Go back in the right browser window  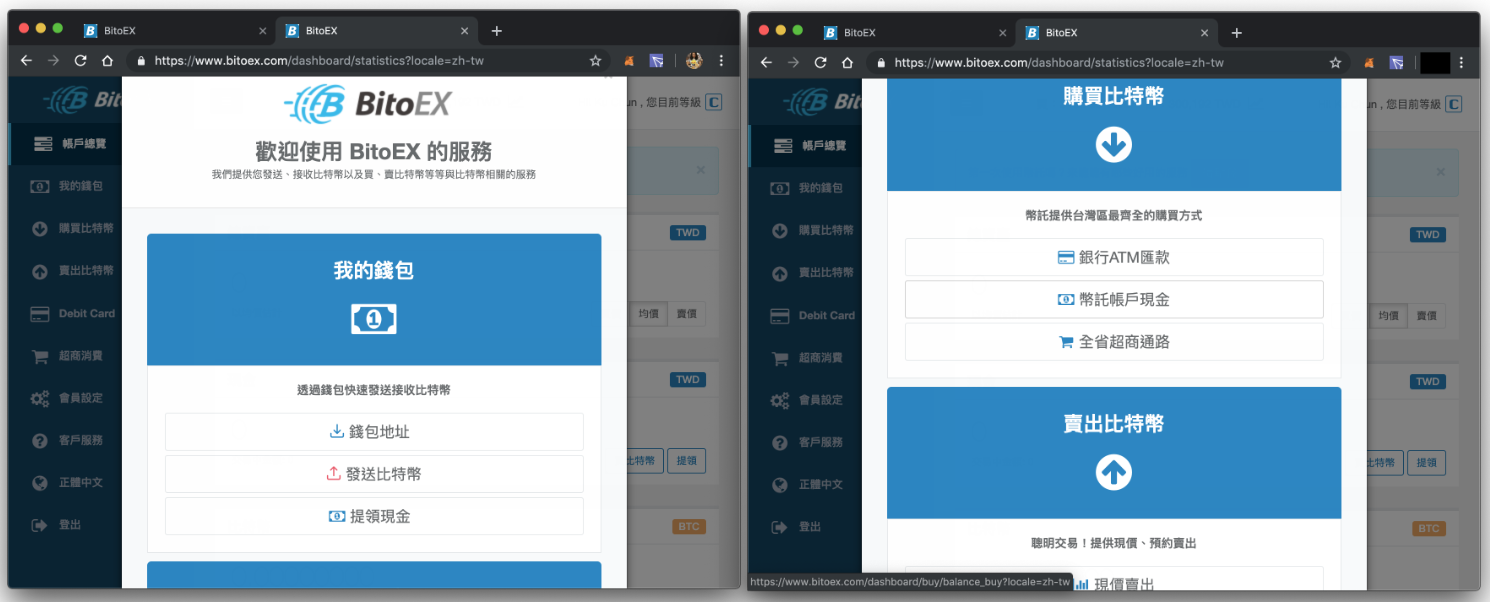pos(766,62)
